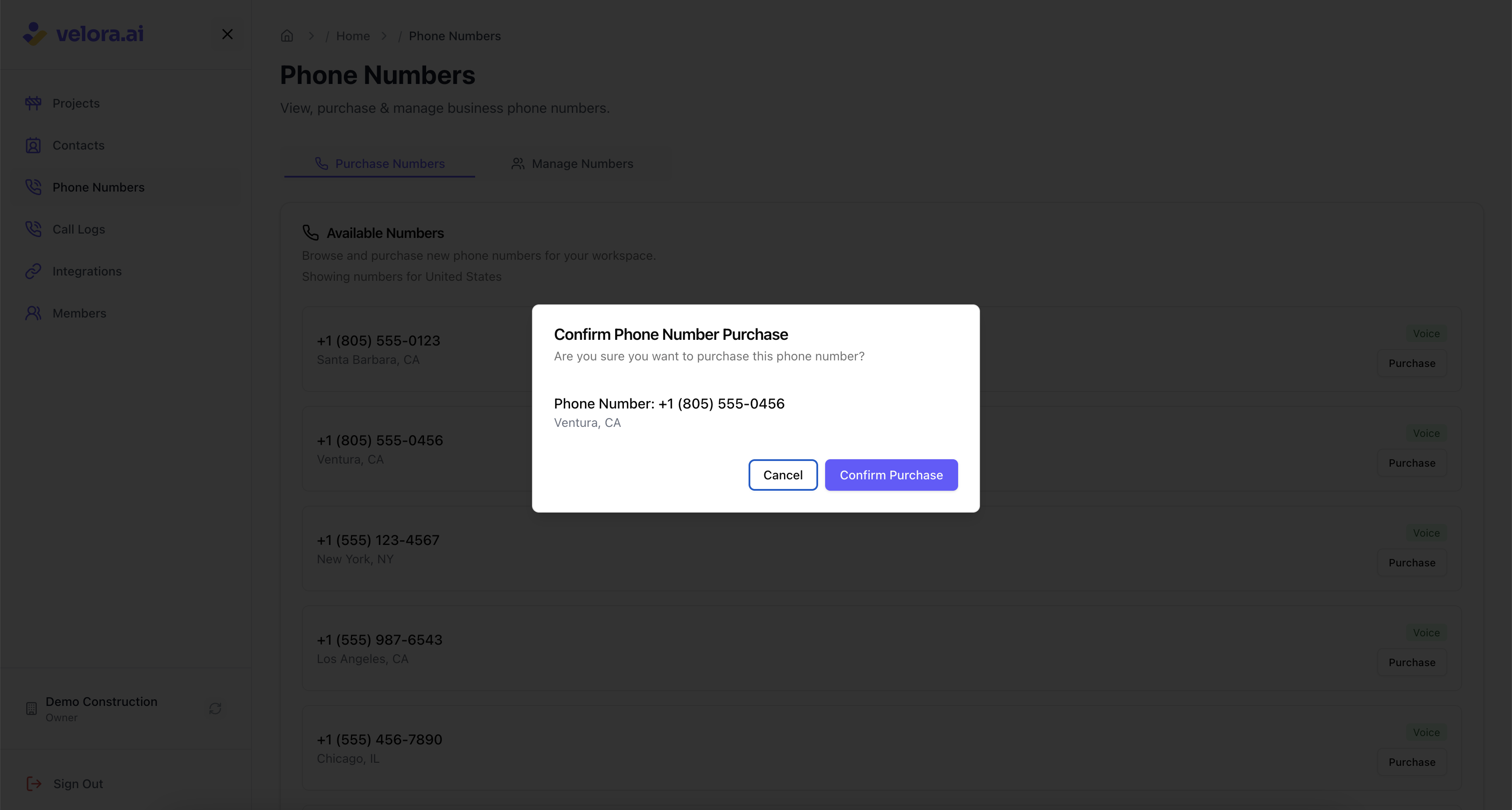Purchase the New York number
Screen dimensions: 1512x810
1412,563
